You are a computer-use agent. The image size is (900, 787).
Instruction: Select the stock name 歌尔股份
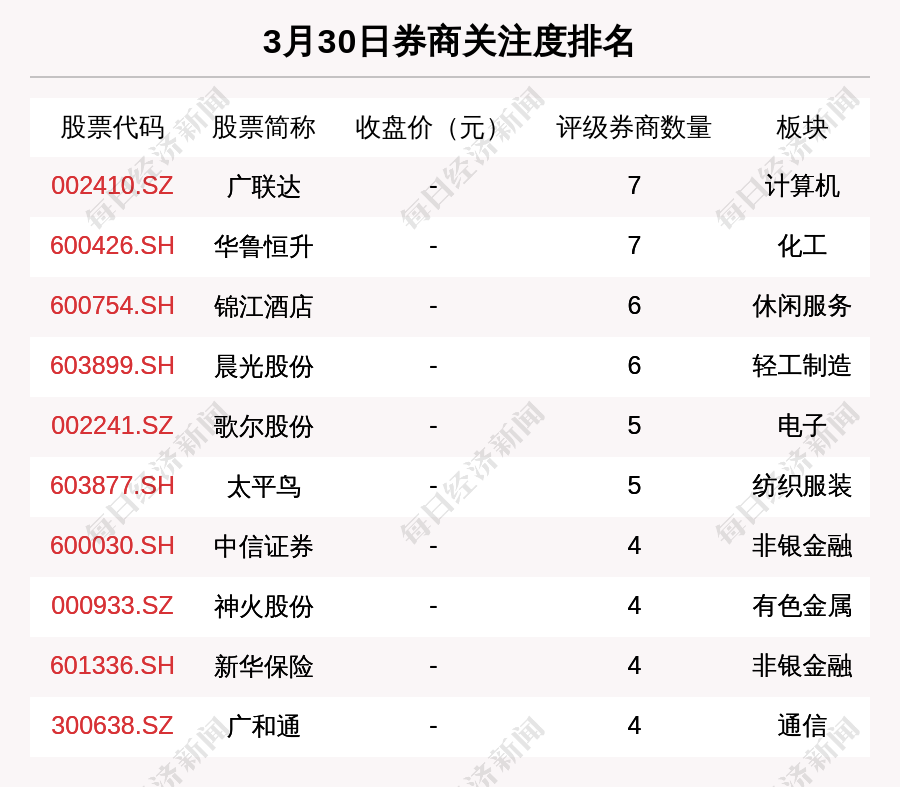tap(263, 427)
